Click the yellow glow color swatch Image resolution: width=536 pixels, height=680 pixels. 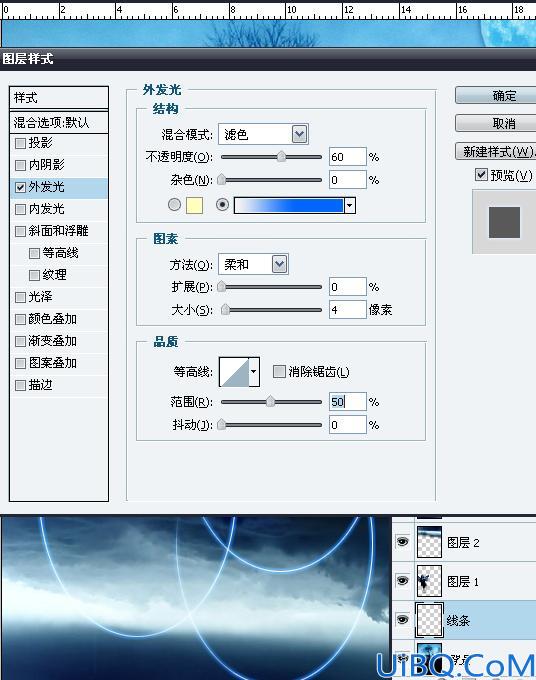point(194,205)
